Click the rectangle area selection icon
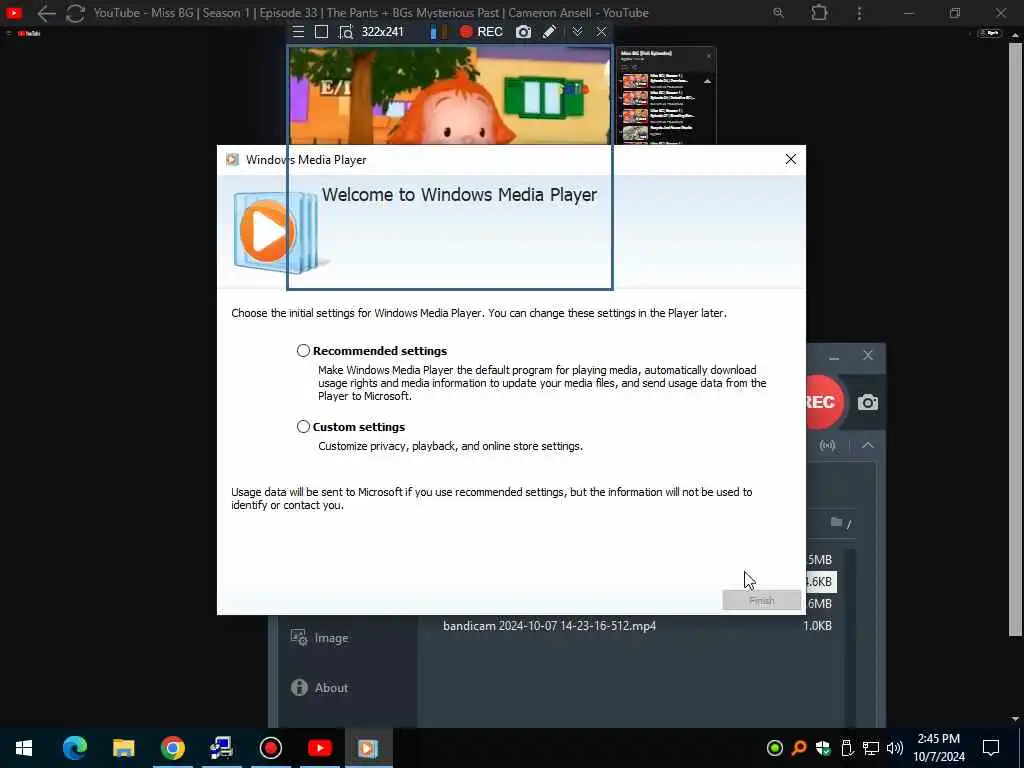The height and width of the screenshot is (768, 1024). coord(321,32)
